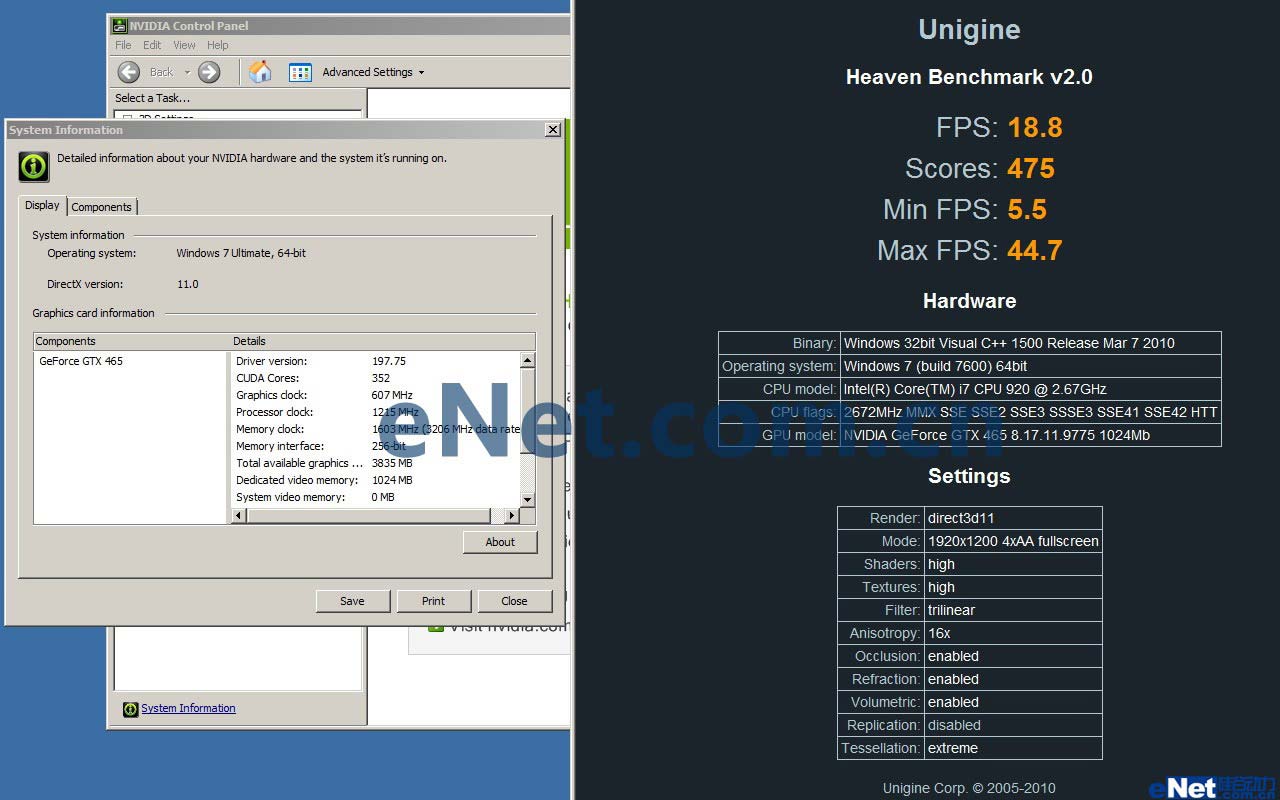
Task: Switch to the Components tab
Action: pos(101,207)
